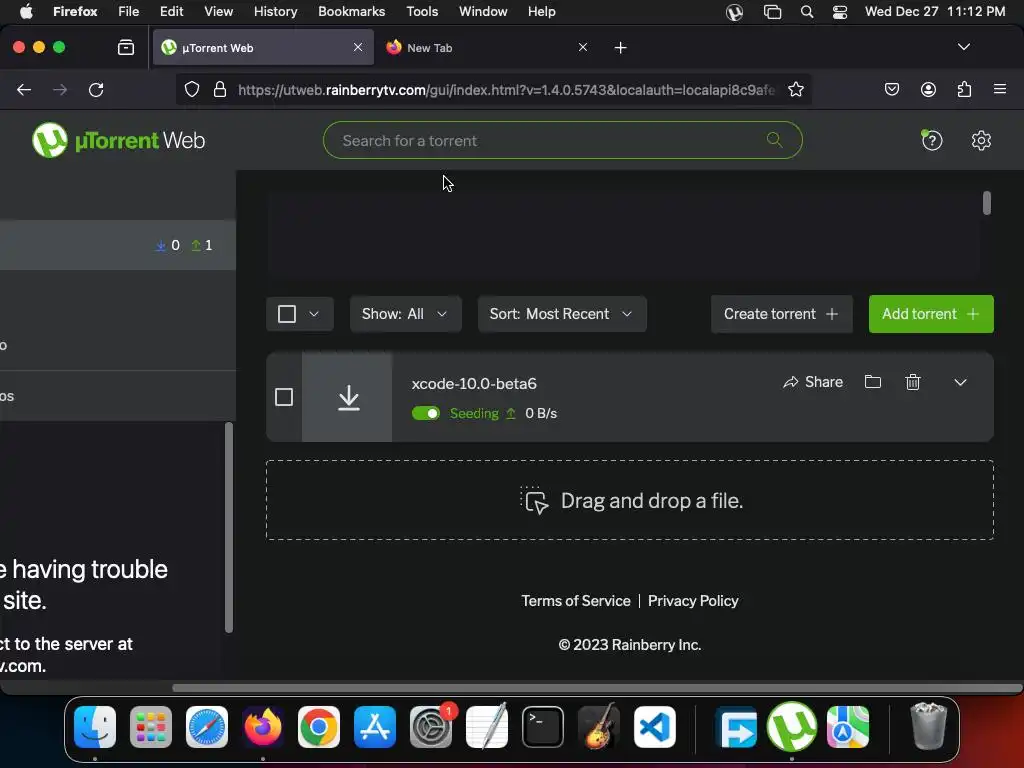Switch to the µTorrent Web tab
The image size is (1024, 768).
click(264, 48)
